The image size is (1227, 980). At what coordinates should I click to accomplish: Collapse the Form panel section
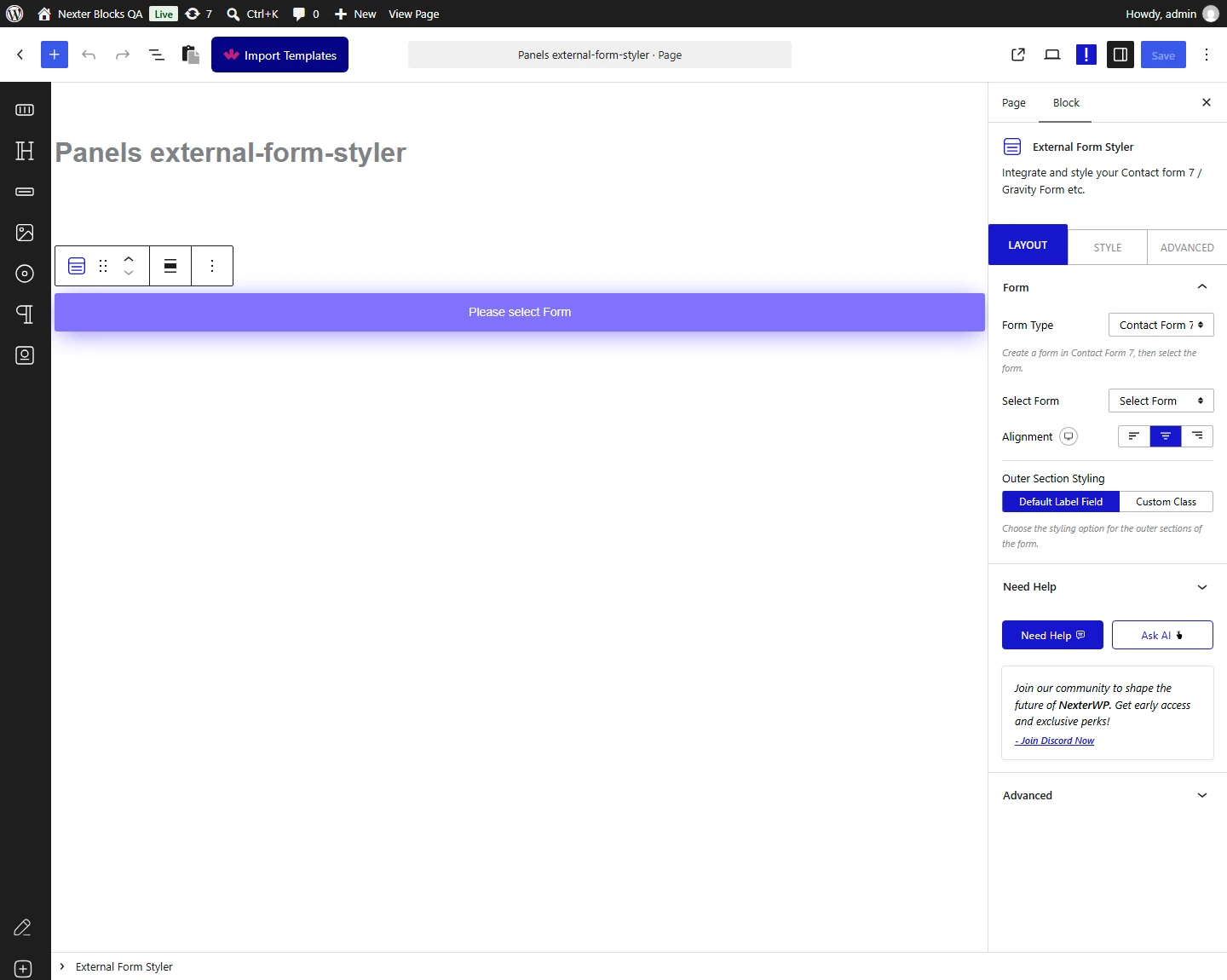(x=1108, y=287)
